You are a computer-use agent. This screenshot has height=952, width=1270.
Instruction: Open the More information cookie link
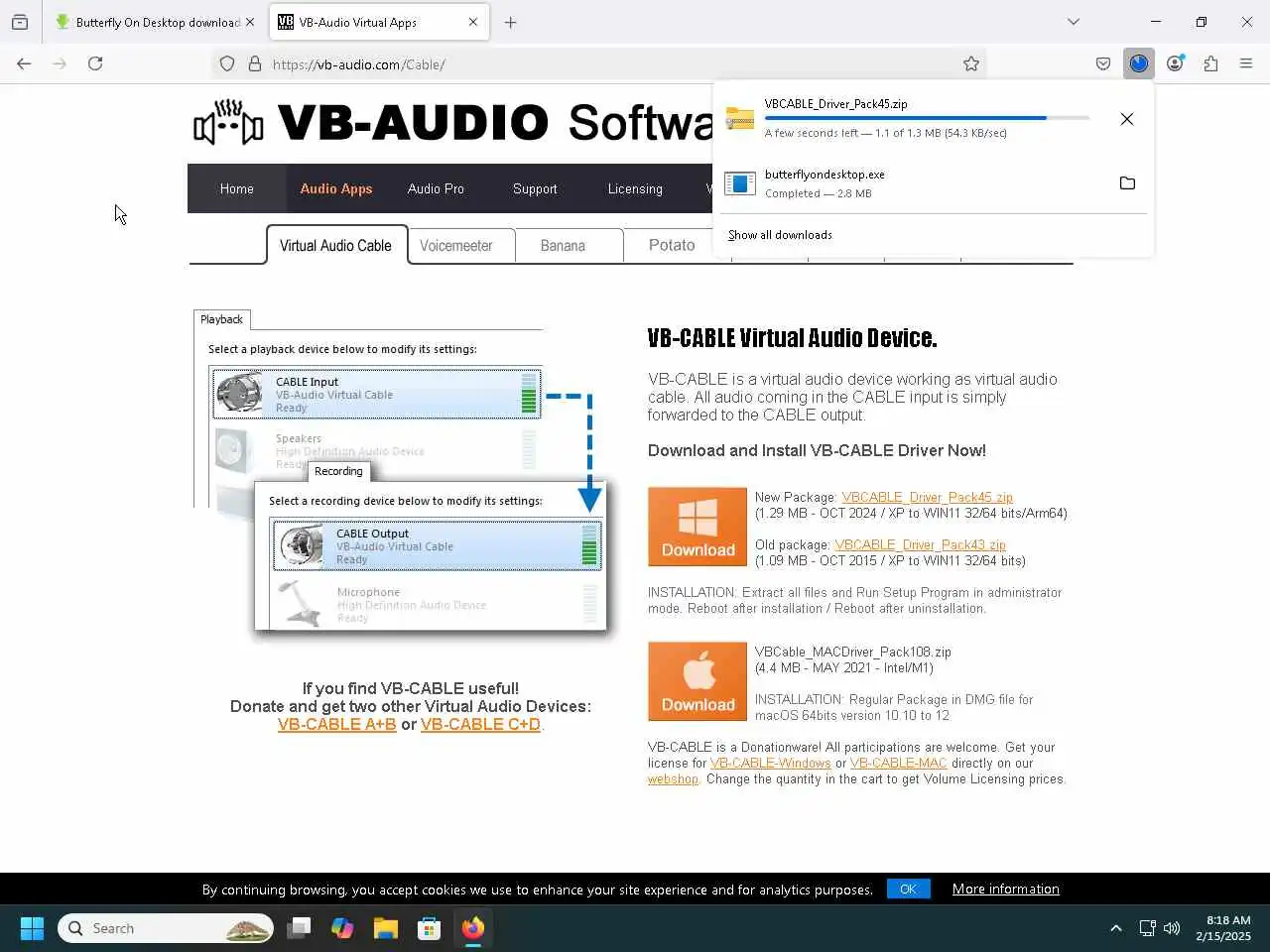pos(1006,889)
